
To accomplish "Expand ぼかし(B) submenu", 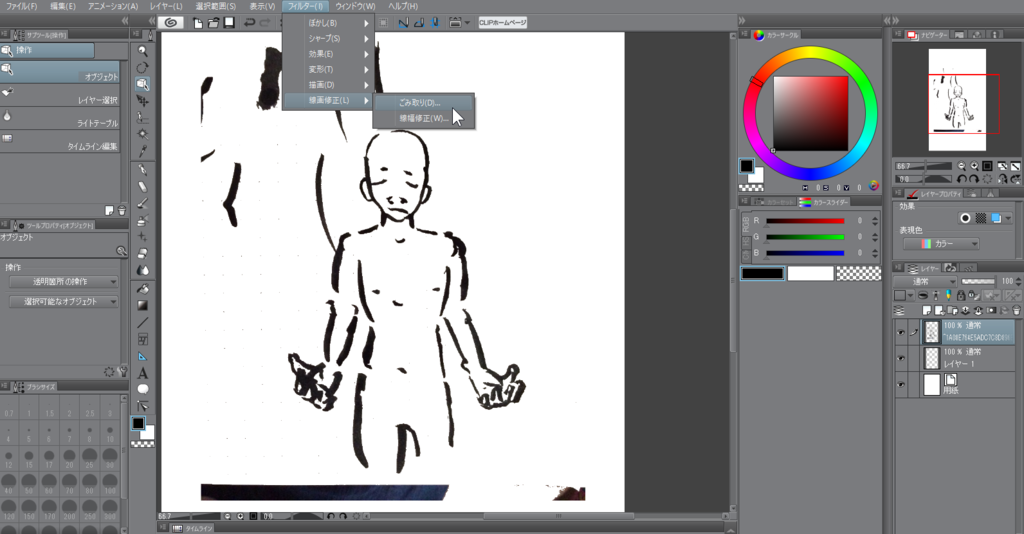I will pos(328,23).
